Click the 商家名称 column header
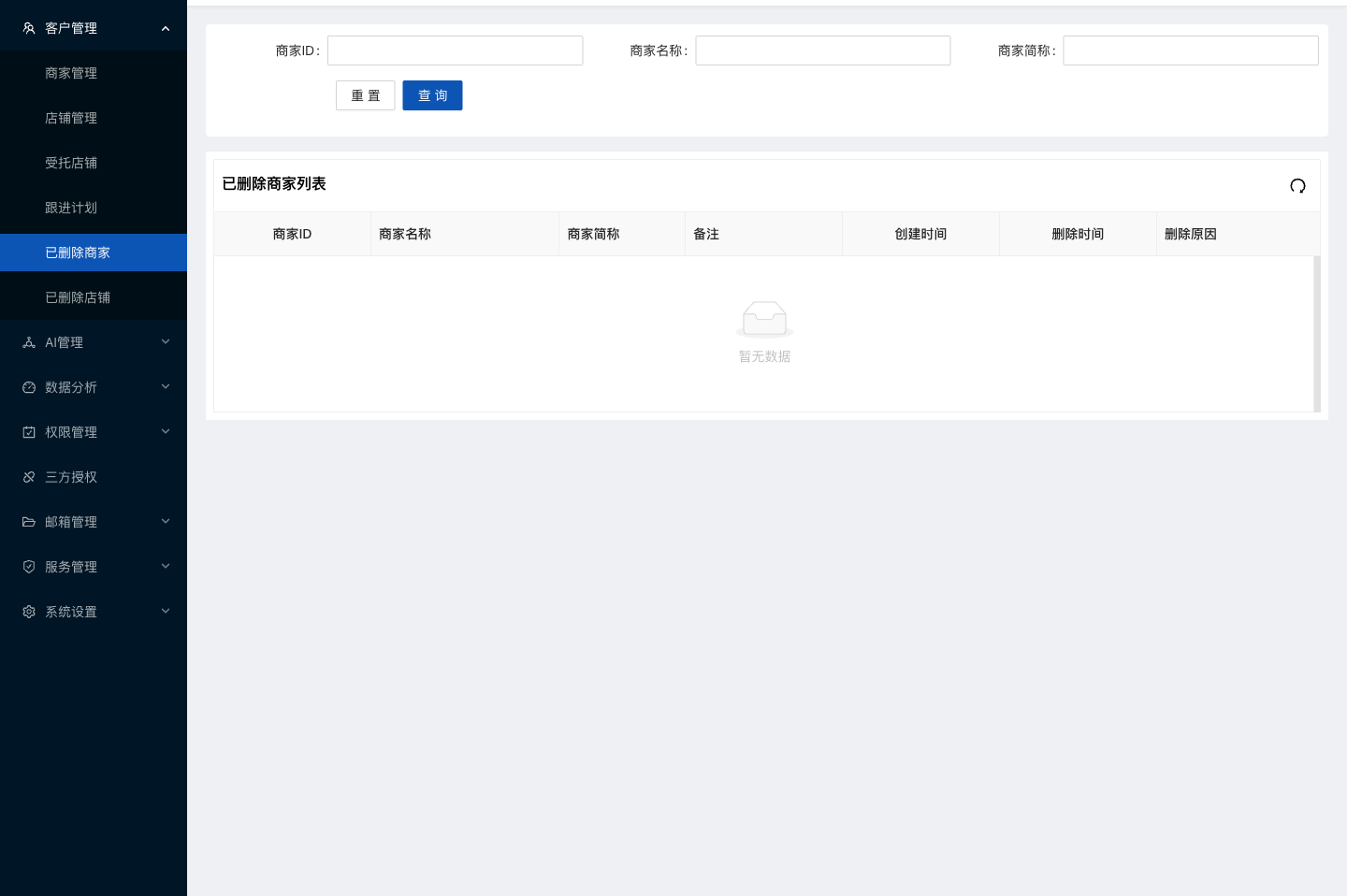Viewport: 1347px width, 896px height. [465, 234]
